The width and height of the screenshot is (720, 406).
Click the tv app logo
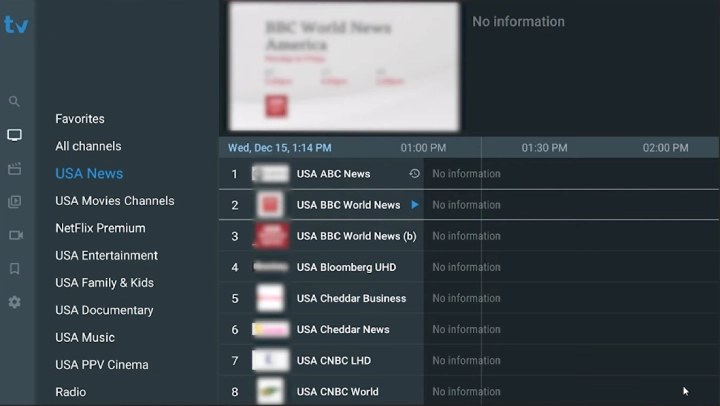16,25
